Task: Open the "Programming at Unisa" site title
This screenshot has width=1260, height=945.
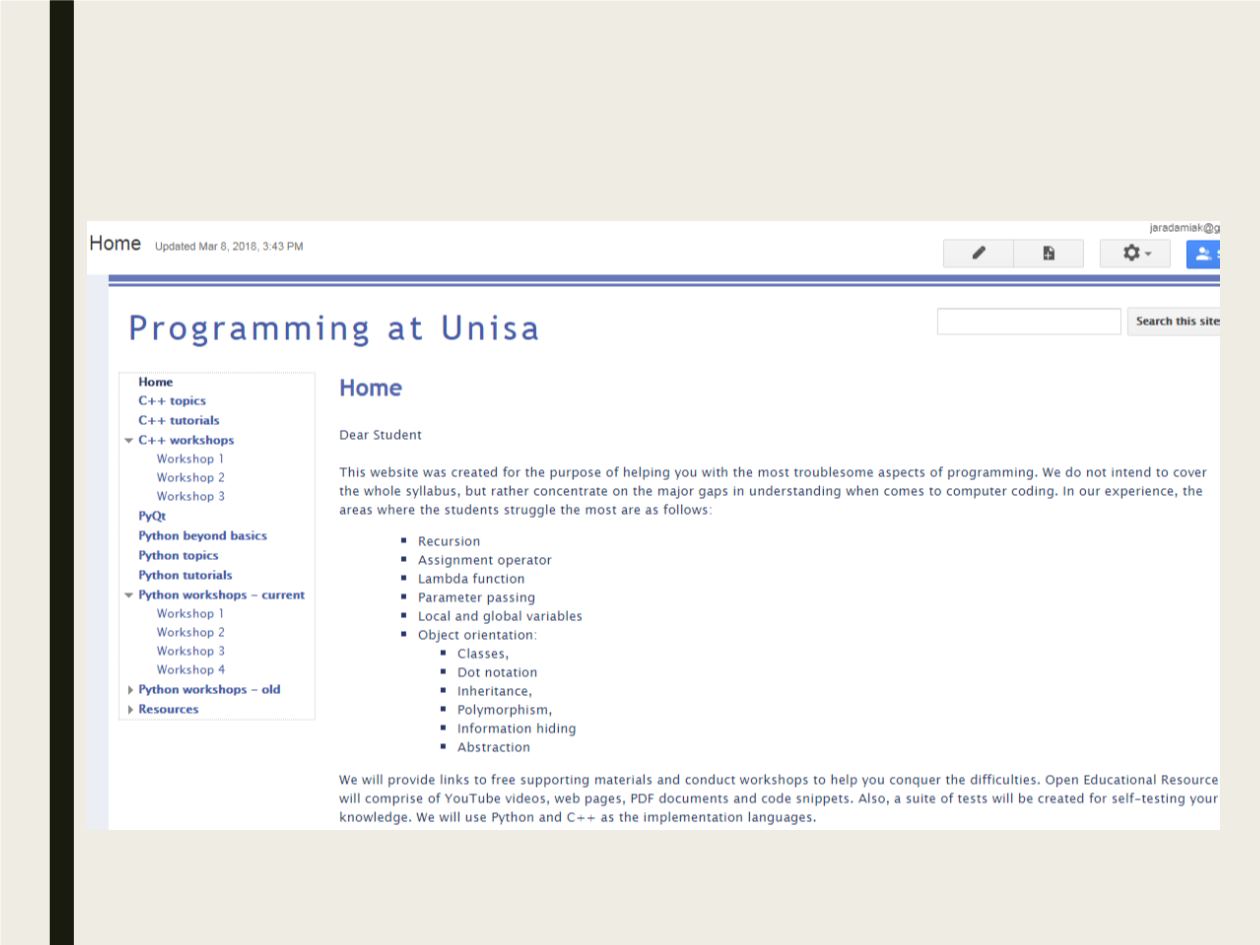Action: click(334, 328)
